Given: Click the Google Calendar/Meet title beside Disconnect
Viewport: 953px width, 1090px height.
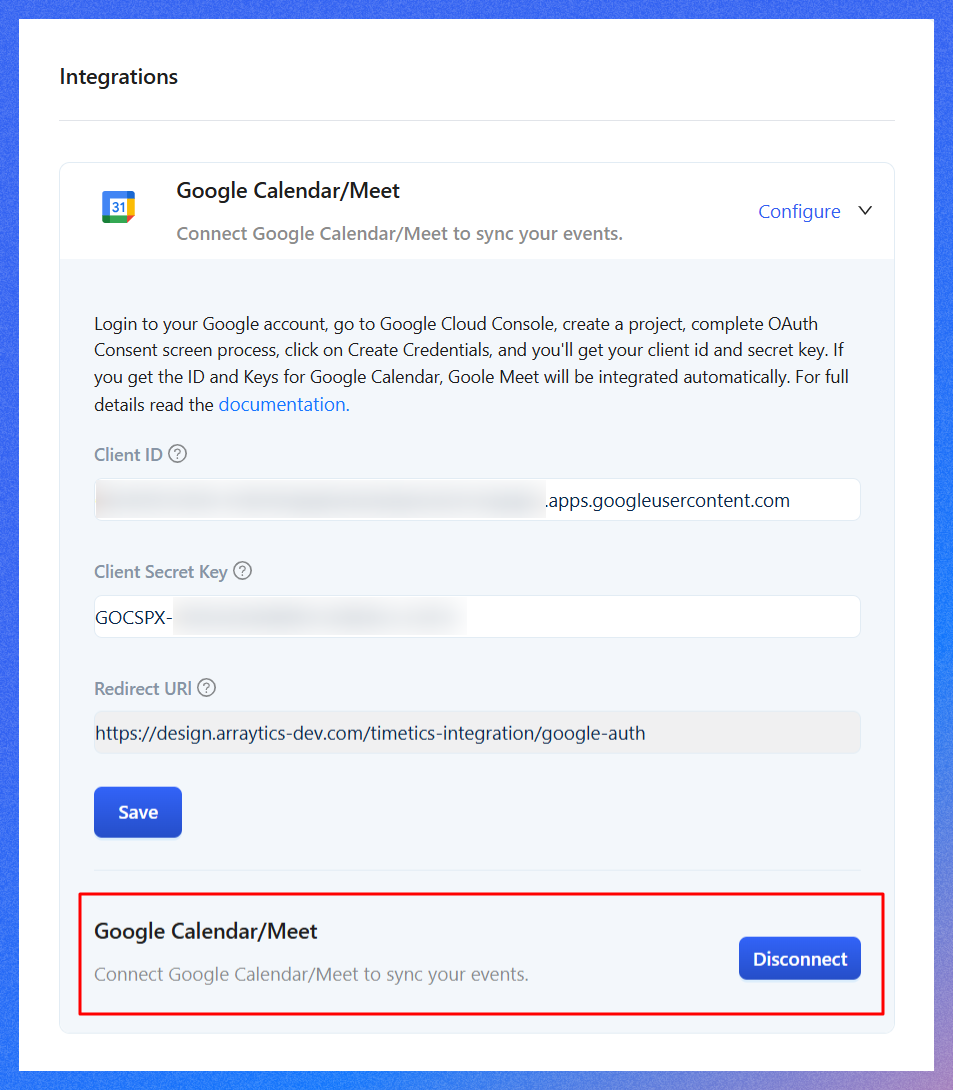Looking at the screenshot, I should click(x=206, y=931).
